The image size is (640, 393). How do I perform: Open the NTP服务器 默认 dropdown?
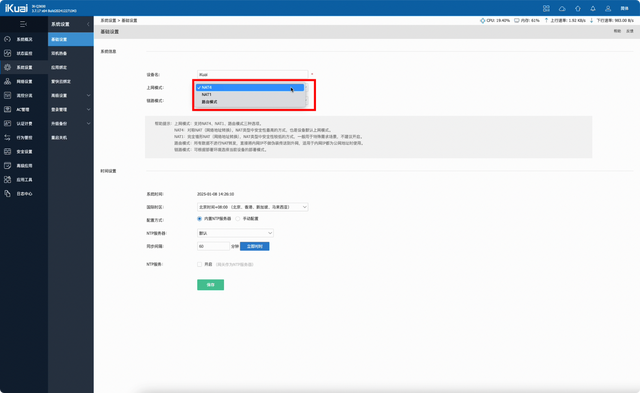(x=235, y=233)
